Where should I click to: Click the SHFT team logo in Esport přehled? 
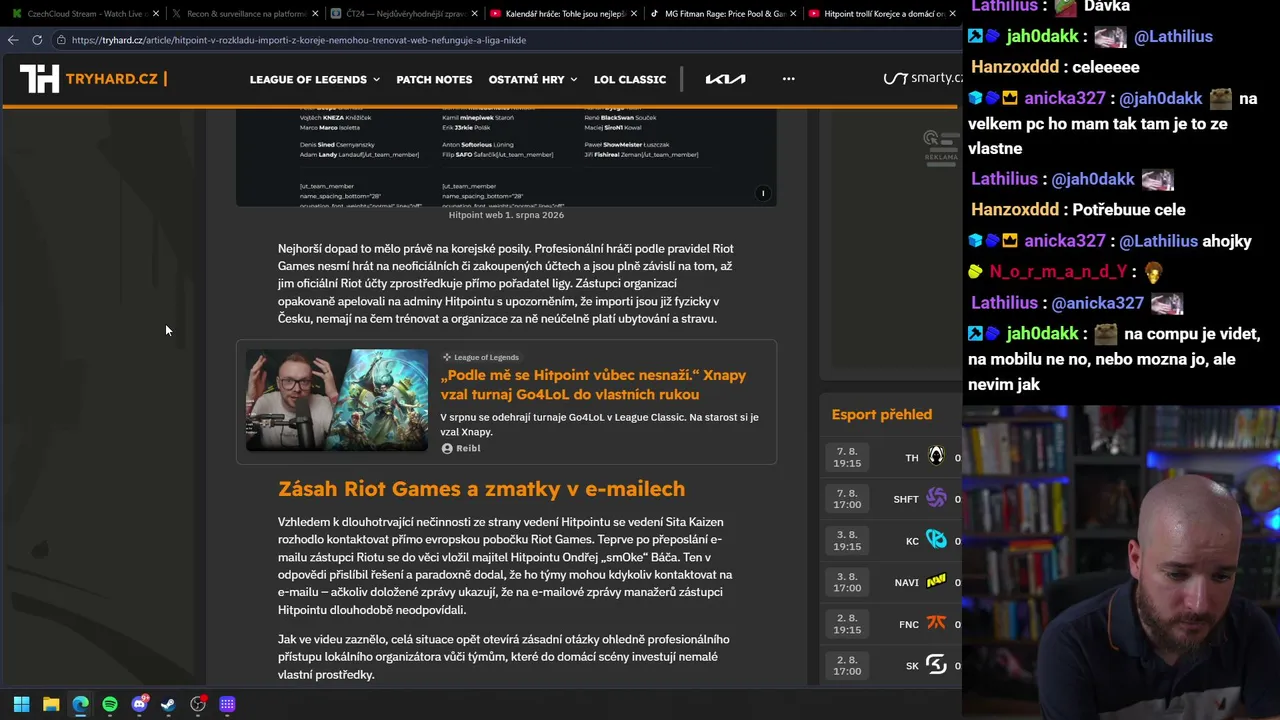coord(936,498)
